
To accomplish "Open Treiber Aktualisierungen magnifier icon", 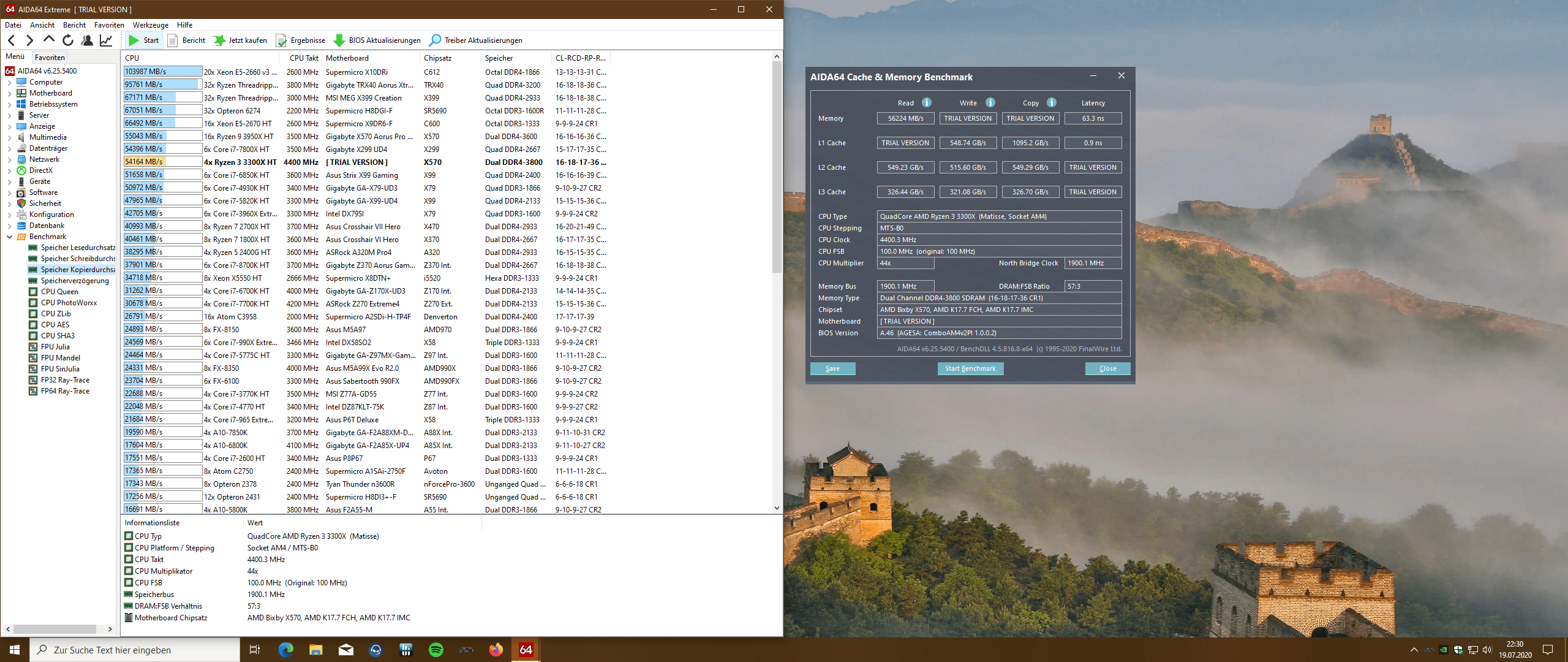I will pyautogui.click(x=435, y=40).
